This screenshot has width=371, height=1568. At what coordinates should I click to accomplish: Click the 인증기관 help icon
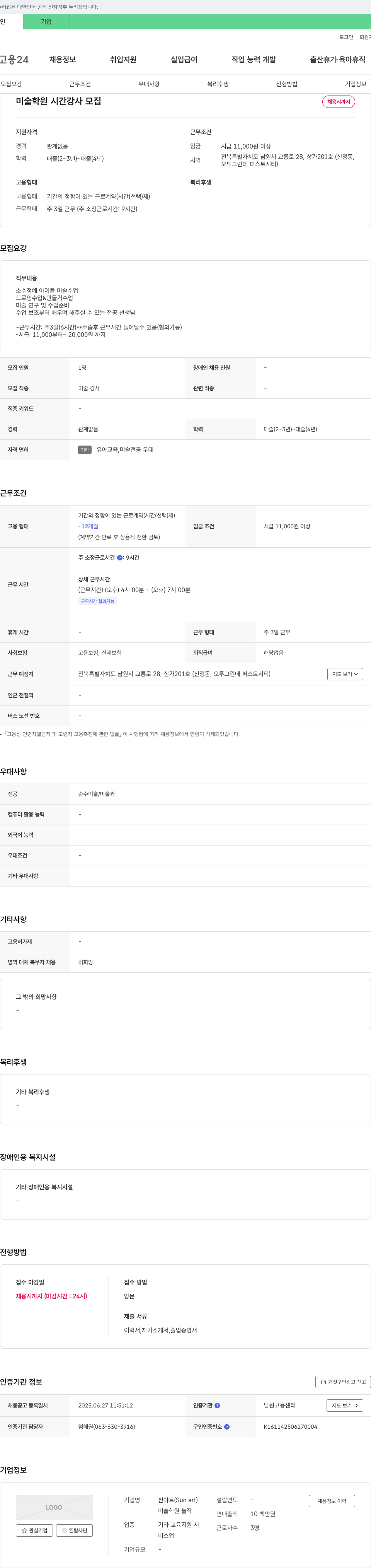[217, 1406]
